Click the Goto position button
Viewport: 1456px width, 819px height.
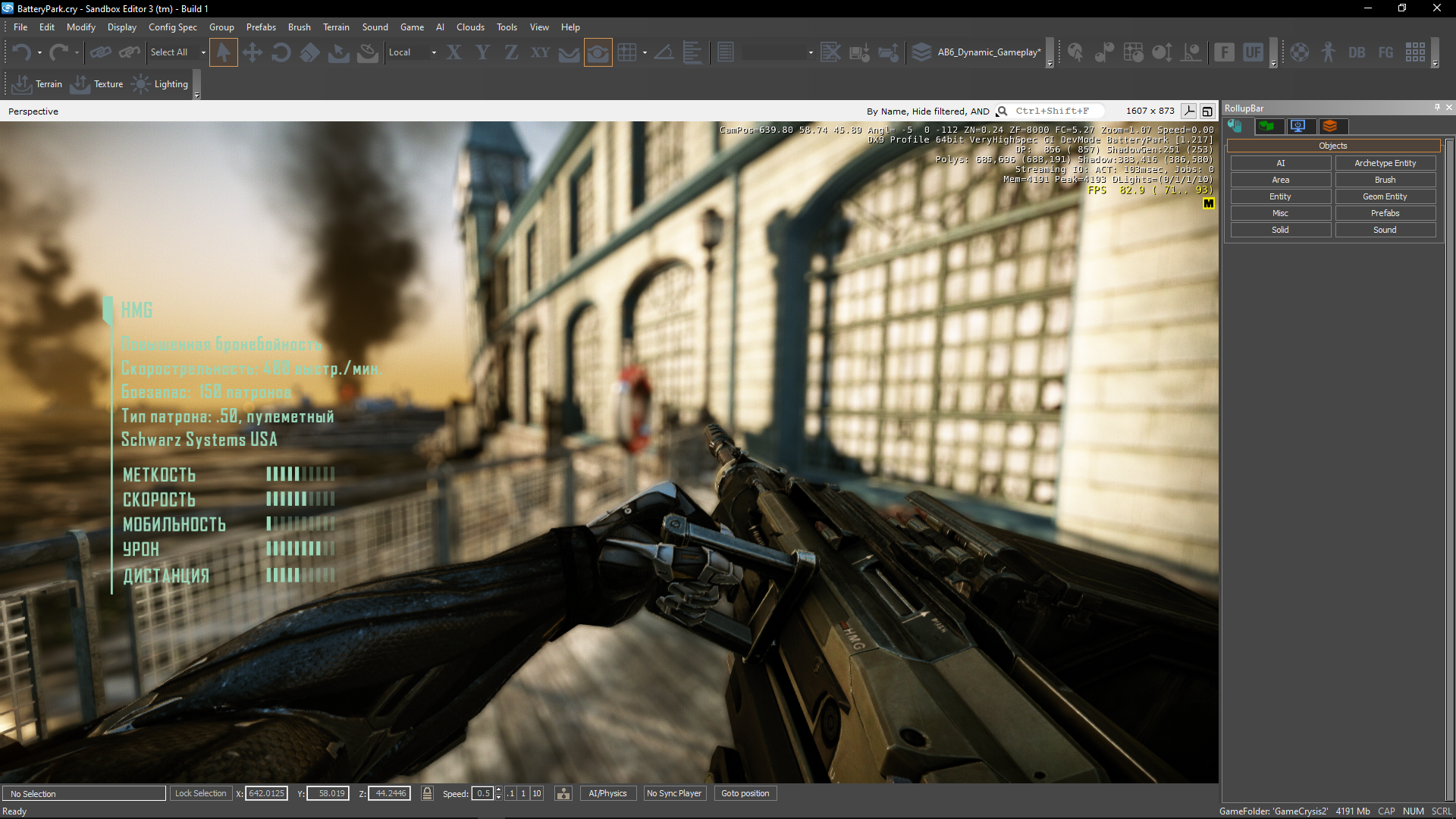coord(745,793)
